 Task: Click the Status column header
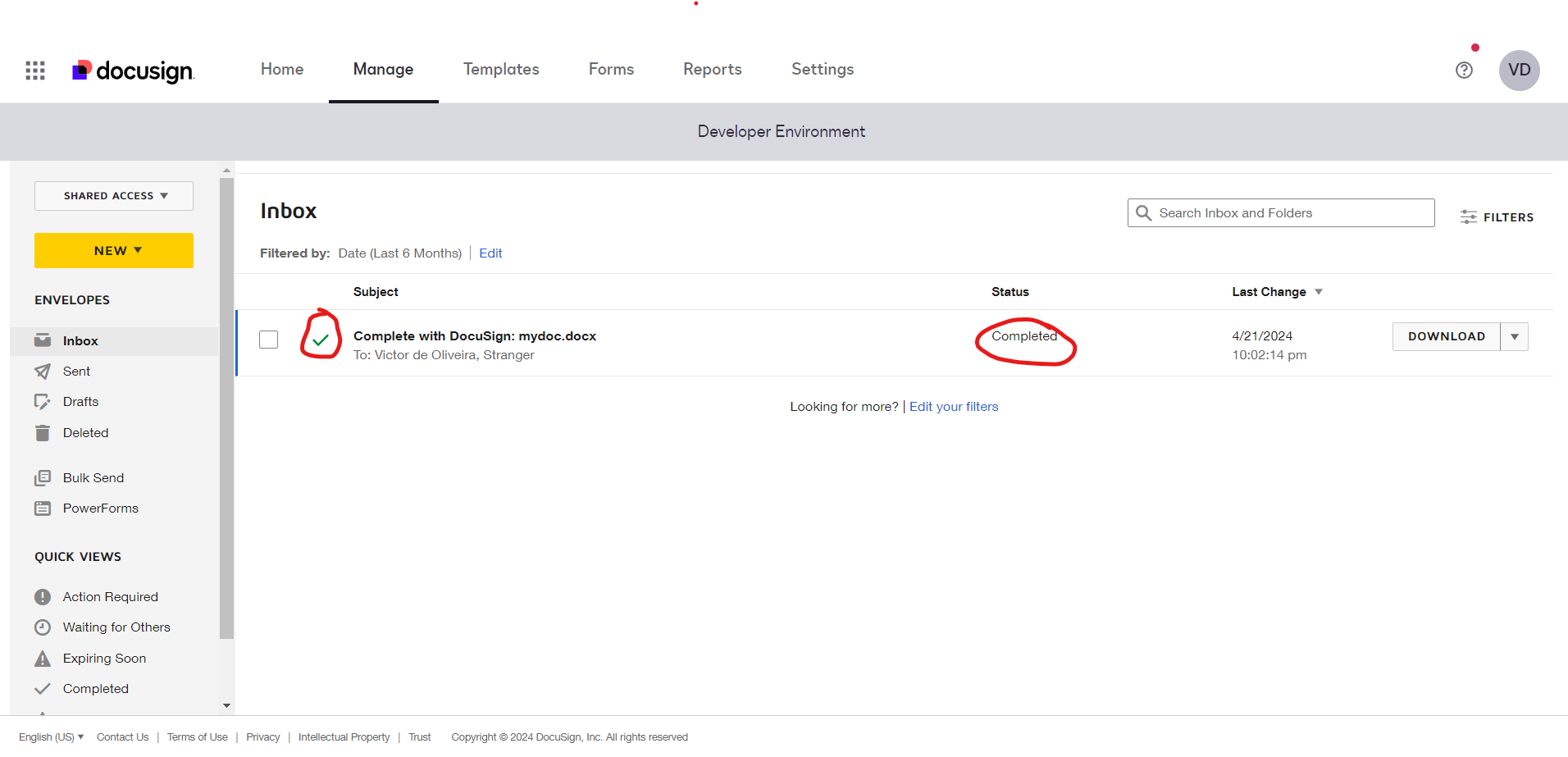click(1010, 292)
